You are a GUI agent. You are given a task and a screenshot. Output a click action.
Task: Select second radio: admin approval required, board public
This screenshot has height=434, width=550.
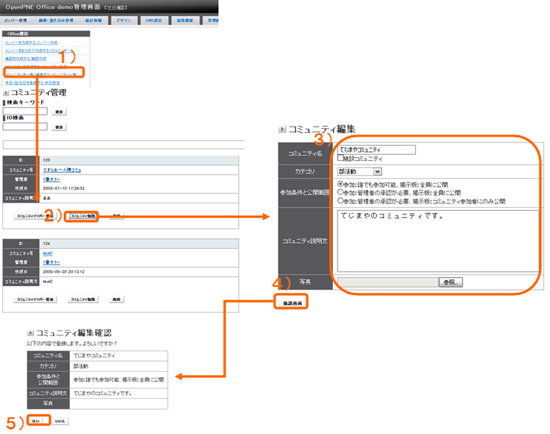click(x=340, y=192)
